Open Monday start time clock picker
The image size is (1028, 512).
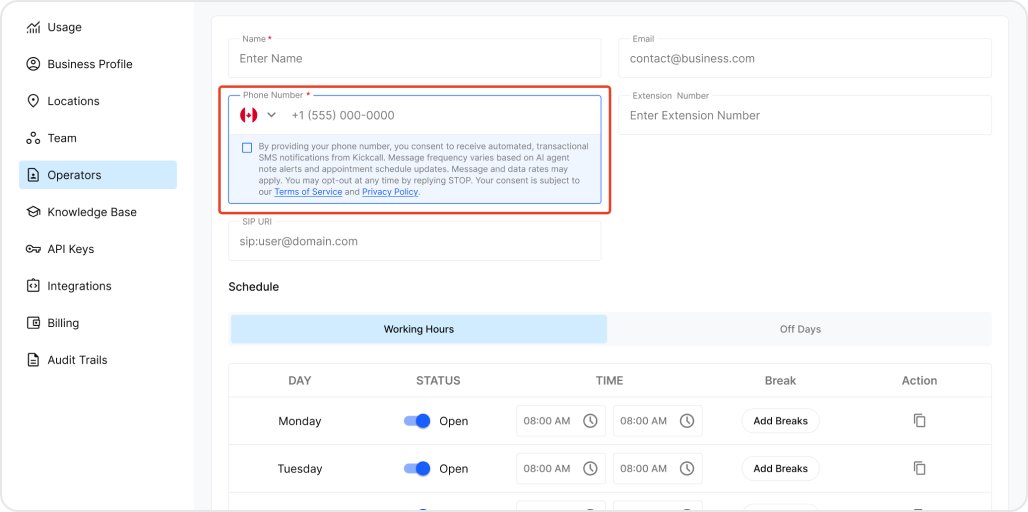[590, 421]
